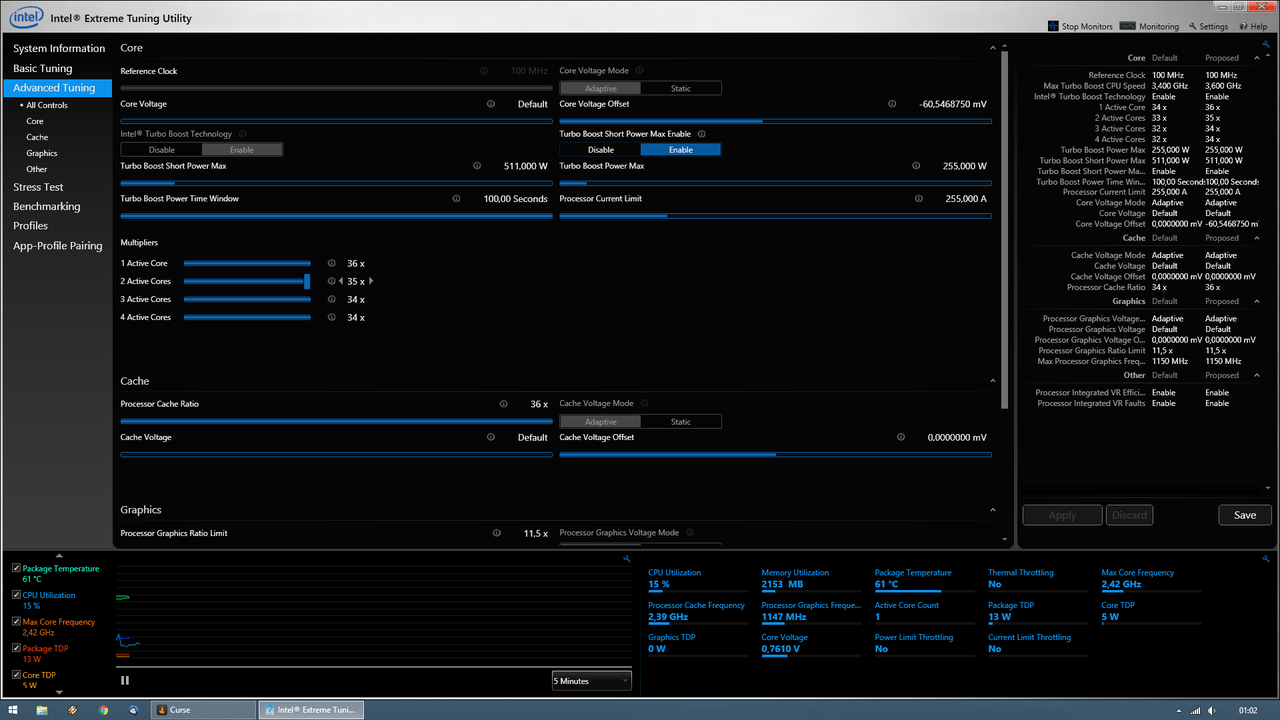This screenshot has width=1280, height=720.
Task: Pause the monitoring graph
Action: pyautogui.click(x=125, y=681)
